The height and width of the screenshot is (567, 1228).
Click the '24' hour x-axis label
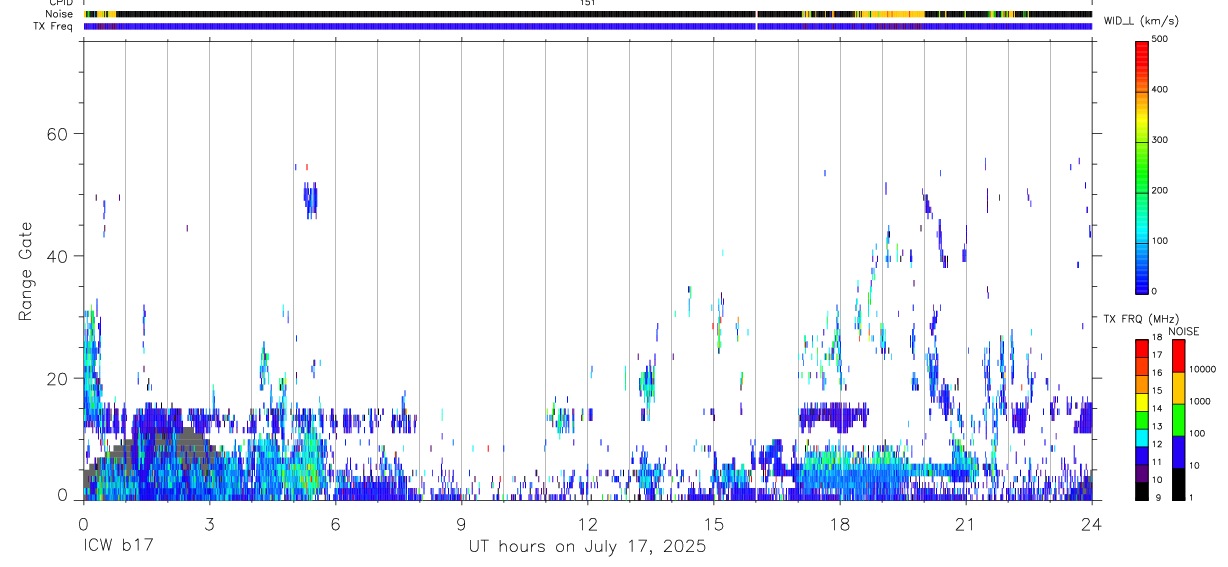(x=1091, y=524)
